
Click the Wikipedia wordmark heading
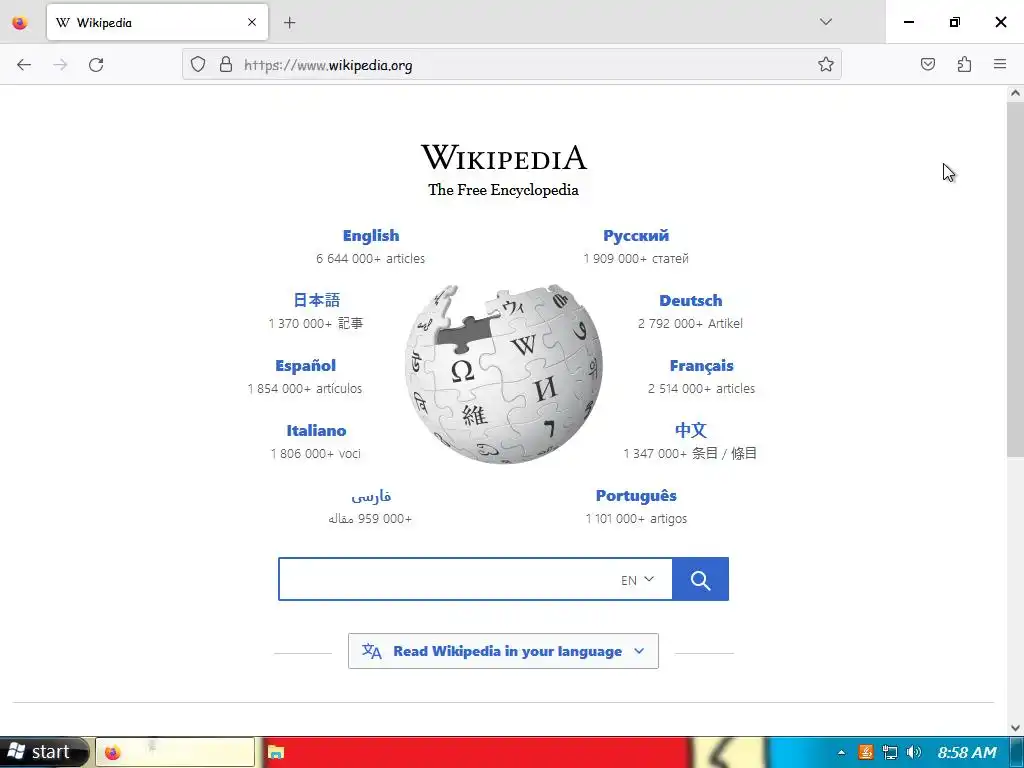click(x=504, y=157)
